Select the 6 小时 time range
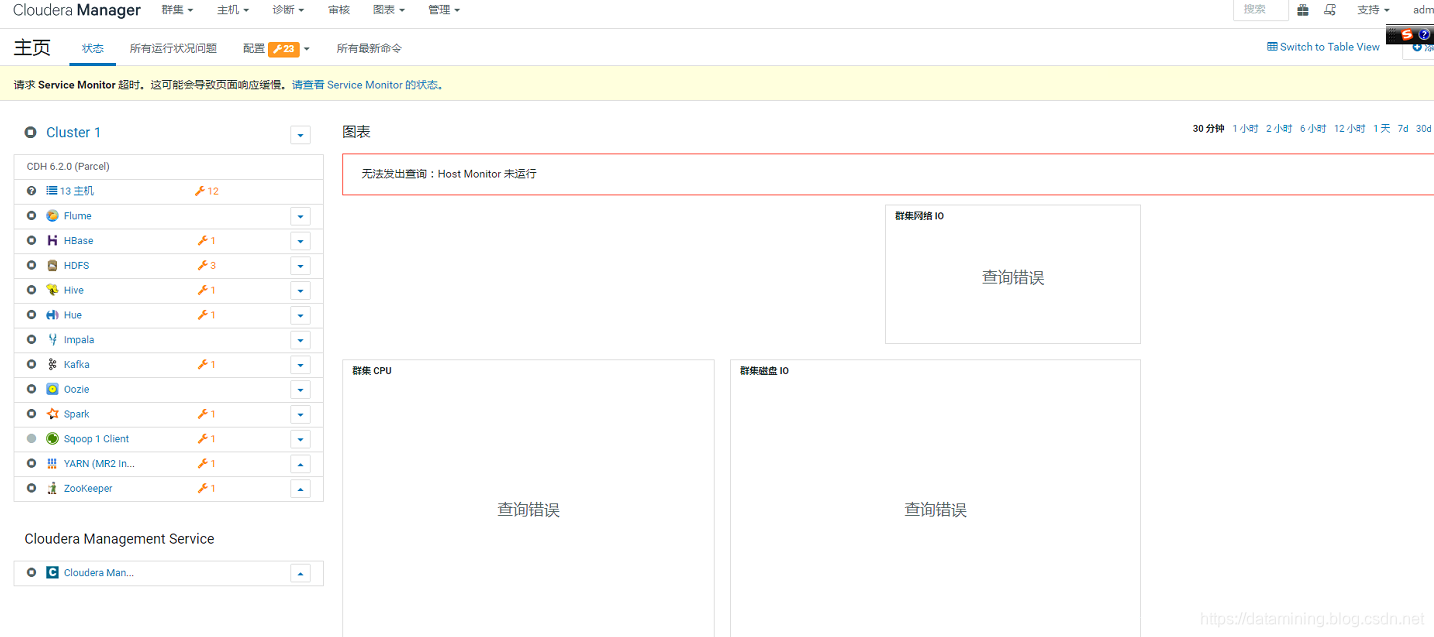1434x637 pixels. 1313,129
